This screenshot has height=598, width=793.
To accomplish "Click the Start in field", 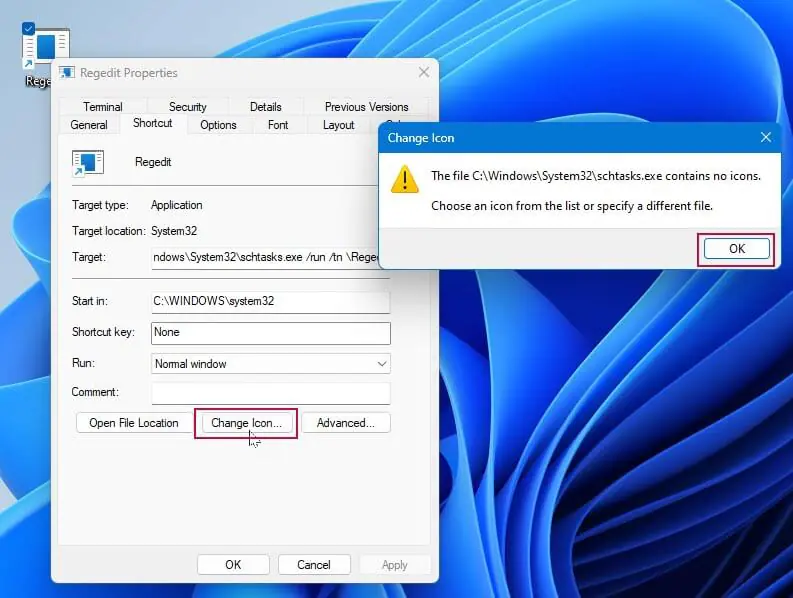I will coord(271,302).
